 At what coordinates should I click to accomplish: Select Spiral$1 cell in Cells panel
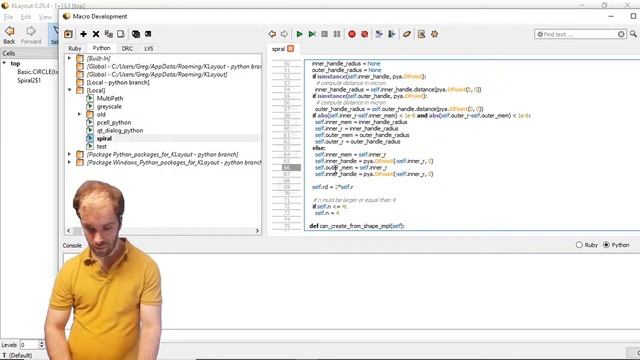point(29,80)
